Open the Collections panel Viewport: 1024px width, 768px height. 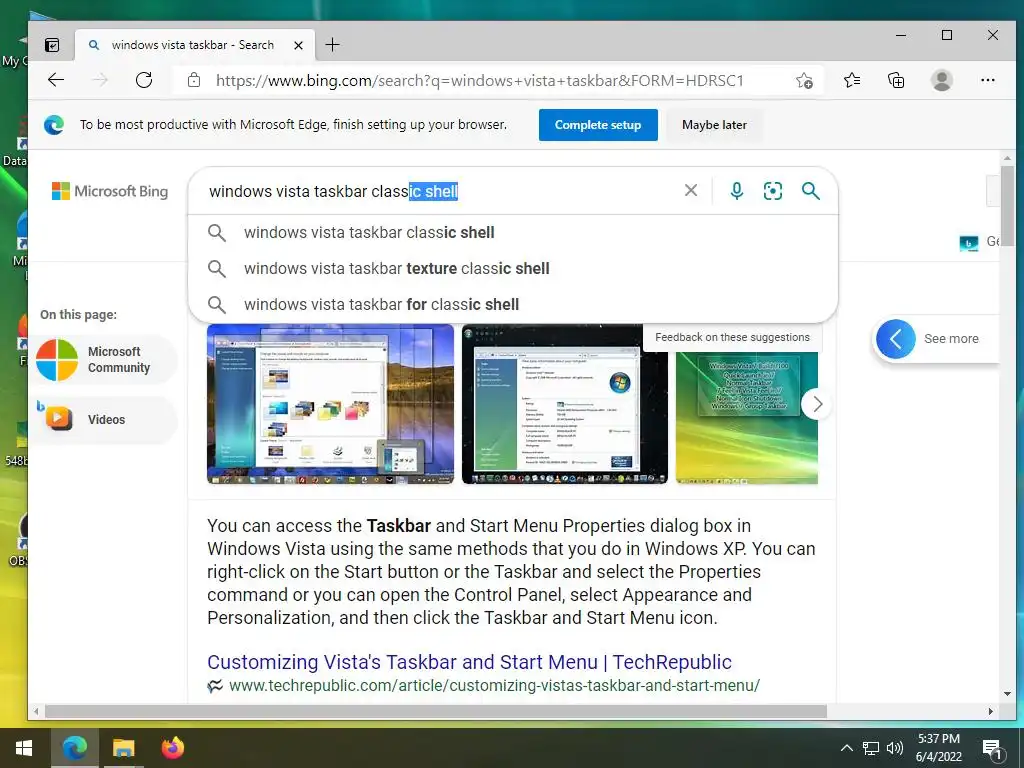pyautogui.click(x=896, y=80)
